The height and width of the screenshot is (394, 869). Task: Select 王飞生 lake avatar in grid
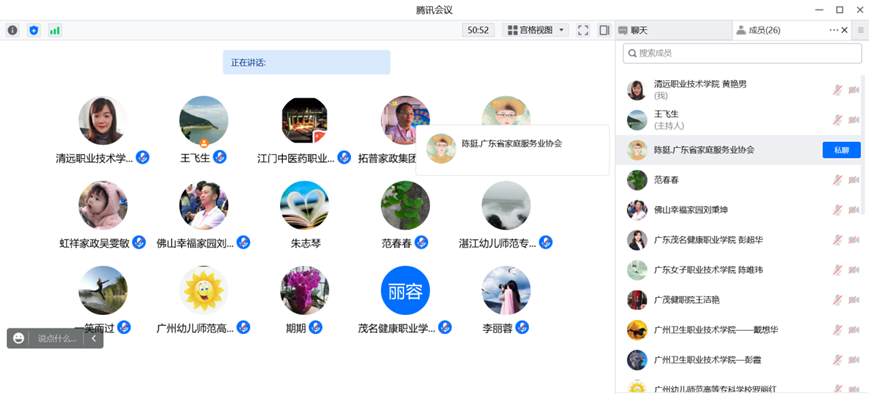coord(203,120)
